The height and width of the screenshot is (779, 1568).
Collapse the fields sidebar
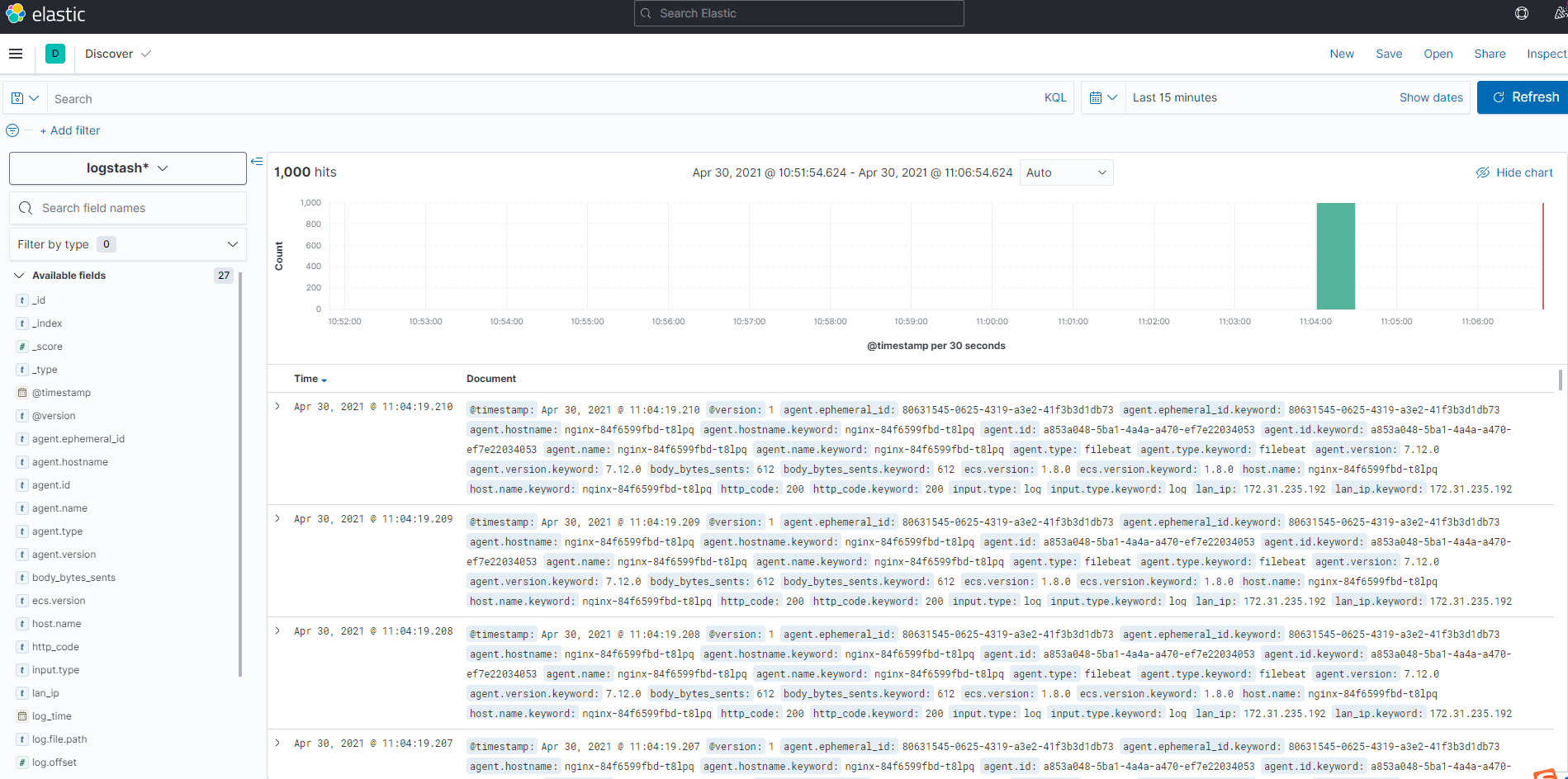[257, 162]
